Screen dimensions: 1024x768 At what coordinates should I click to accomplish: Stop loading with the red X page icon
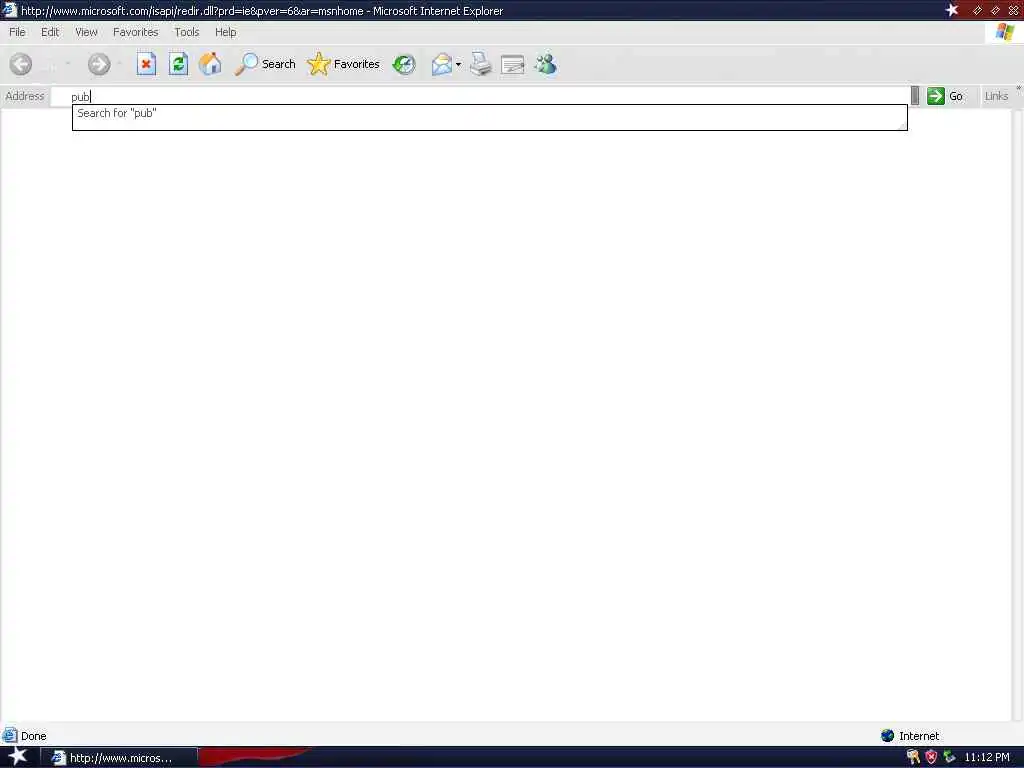coord(146,64)
